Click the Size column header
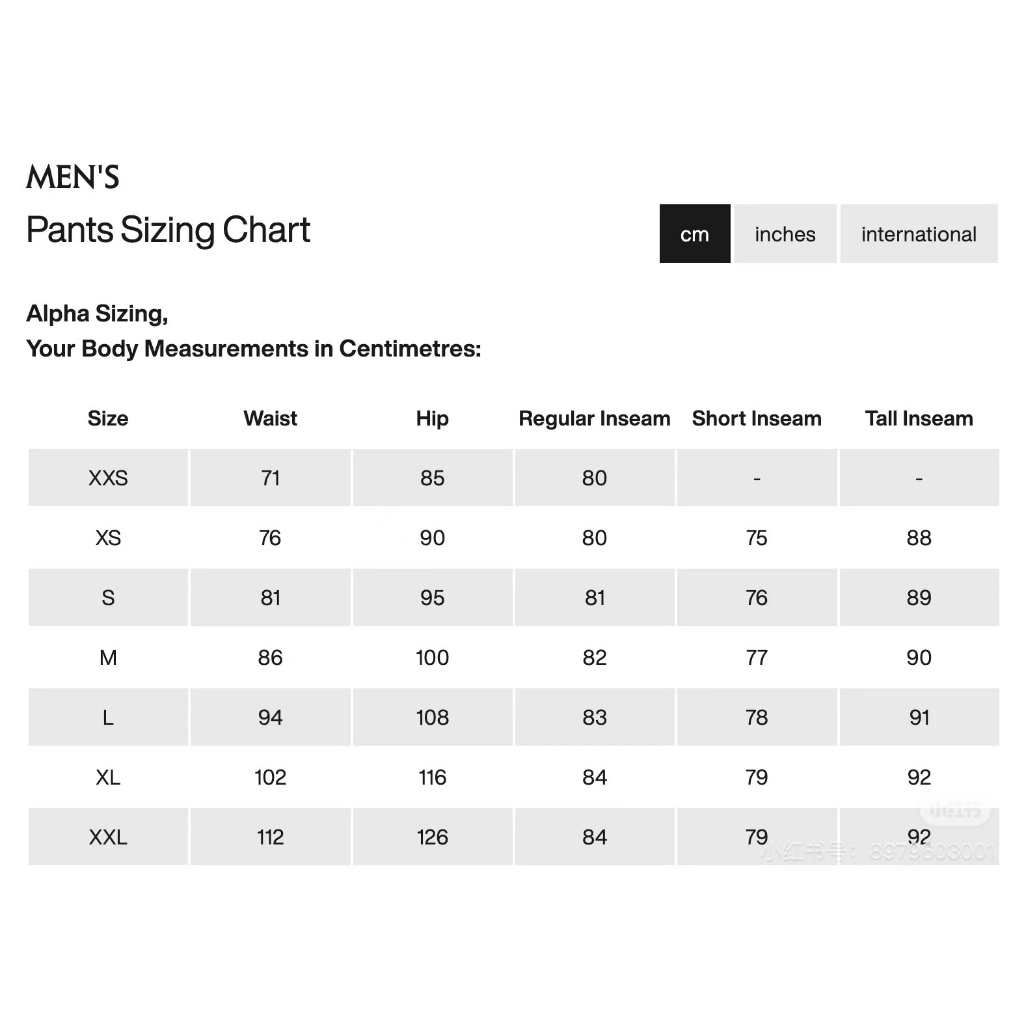This screenshot has width=1024, height=1024. point(108,418)
